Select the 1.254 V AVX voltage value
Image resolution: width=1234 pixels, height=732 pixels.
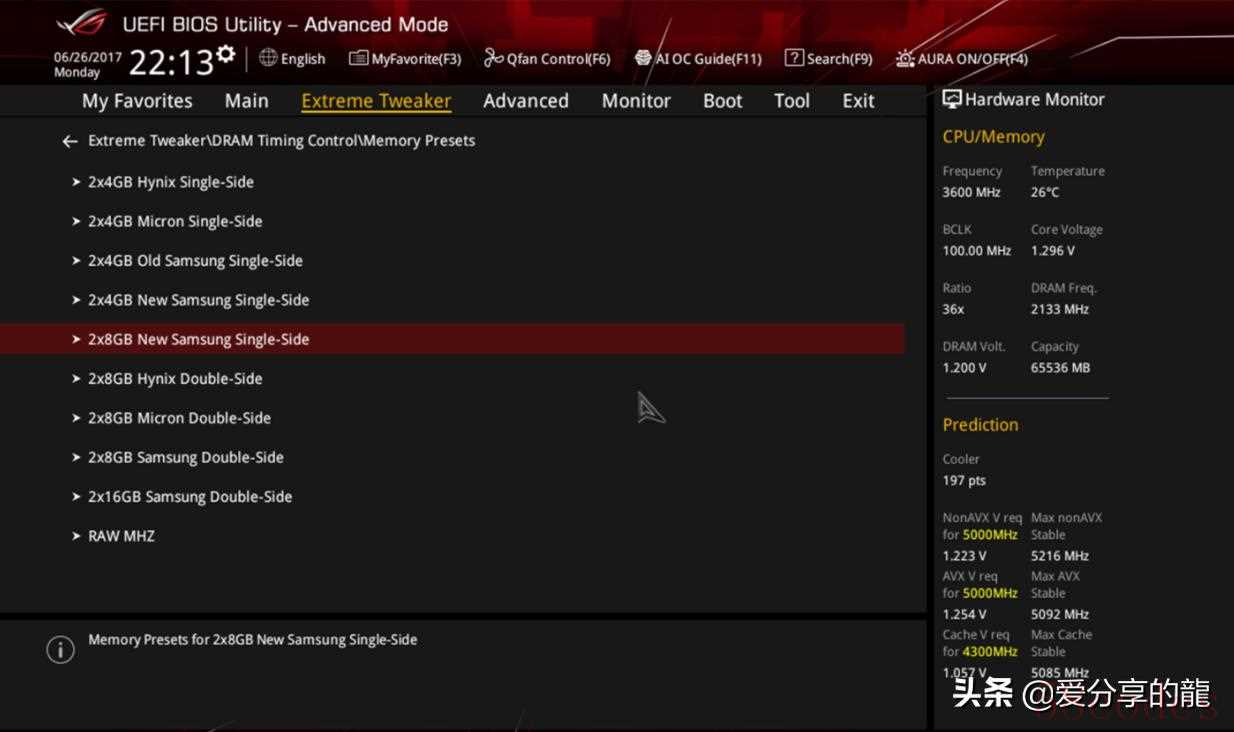point(964,614)
